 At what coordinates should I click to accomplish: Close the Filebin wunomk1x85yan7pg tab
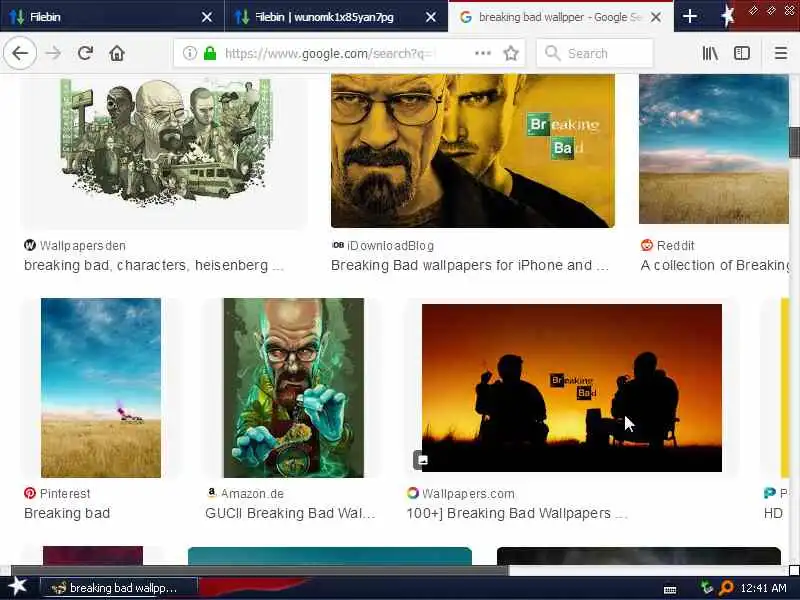click(431, 17)
